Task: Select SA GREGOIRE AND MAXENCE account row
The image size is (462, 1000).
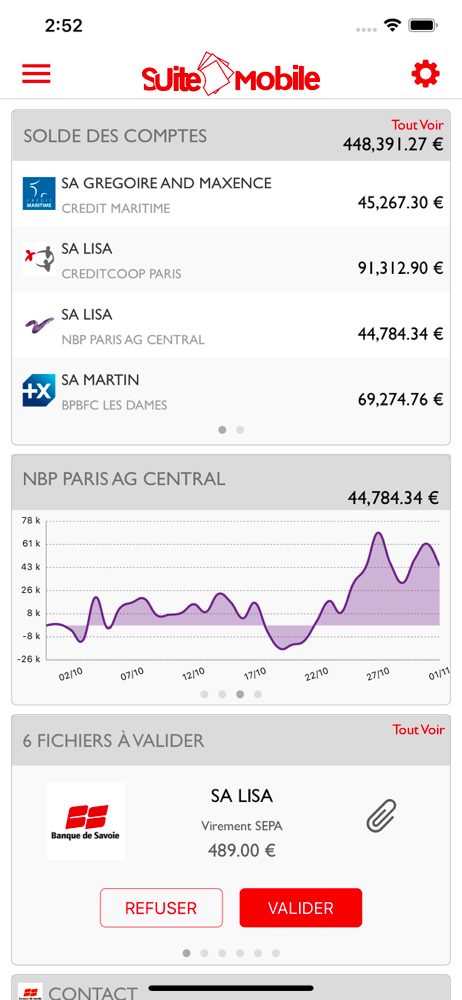Action: [231, 194]
